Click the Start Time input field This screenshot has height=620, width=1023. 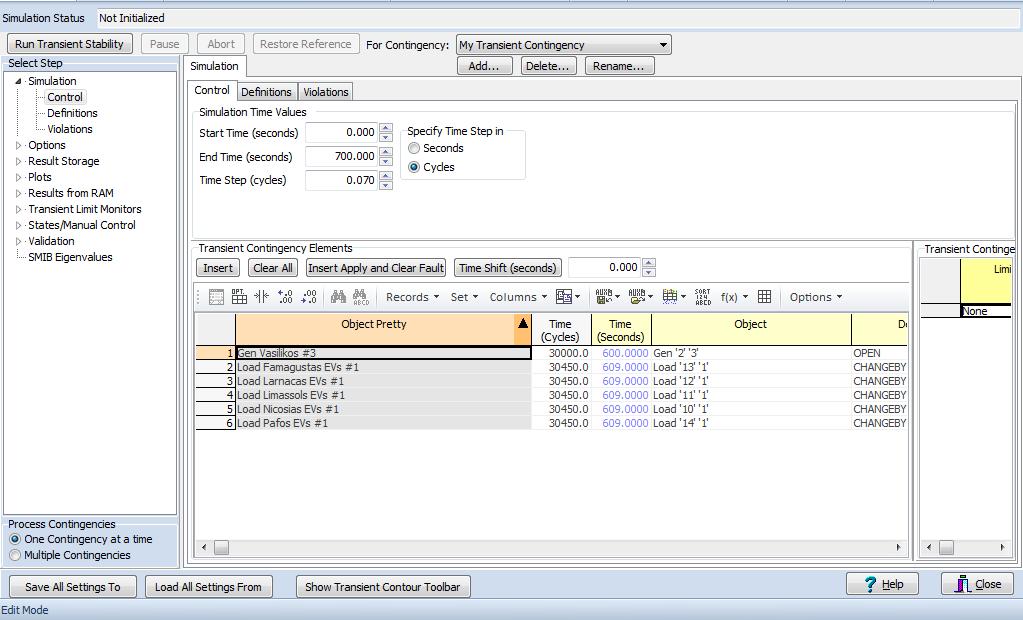point(341,132)
